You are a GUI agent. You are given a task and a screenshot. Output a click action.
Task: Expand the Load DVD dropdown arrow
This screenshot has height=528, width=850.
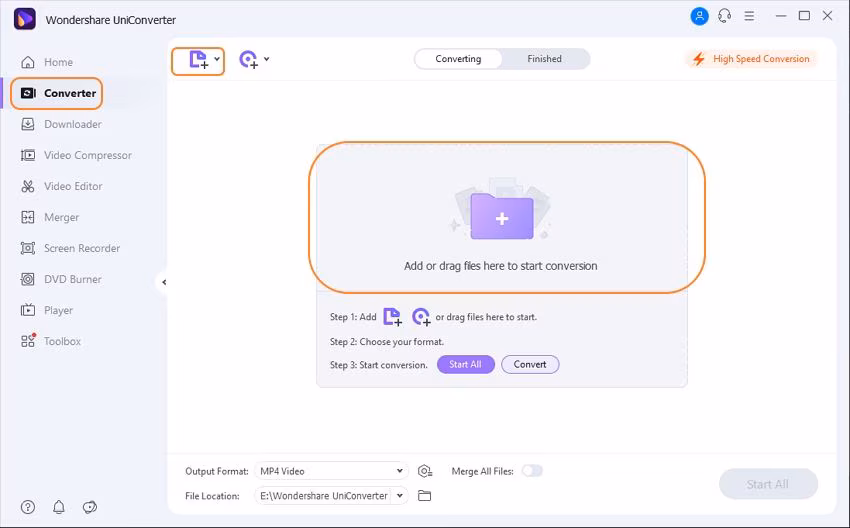click(267, 59)
